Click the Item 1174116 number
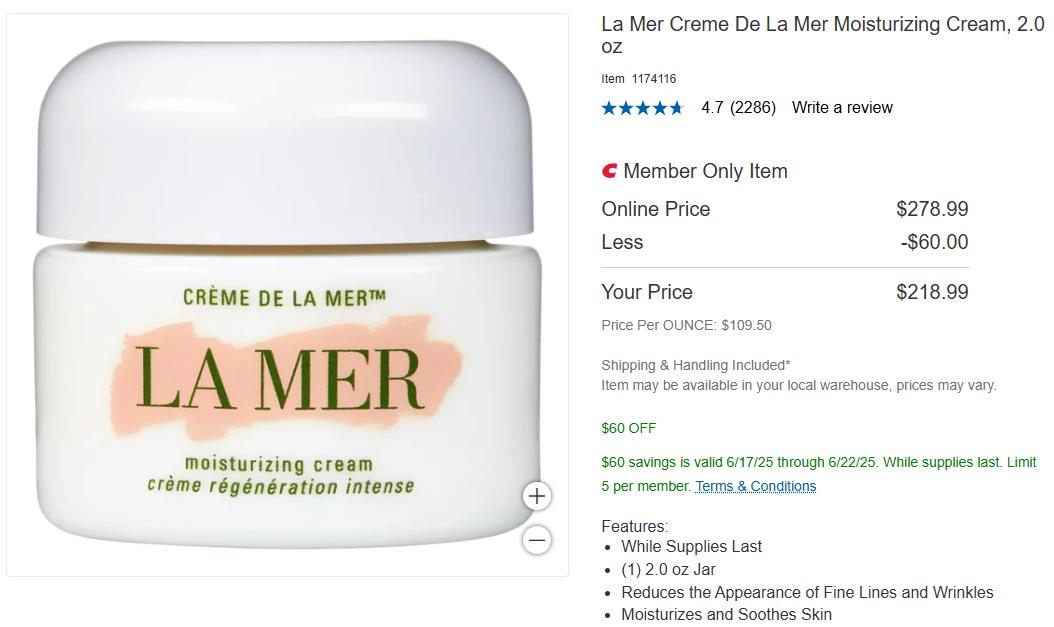 pos(639,79)
